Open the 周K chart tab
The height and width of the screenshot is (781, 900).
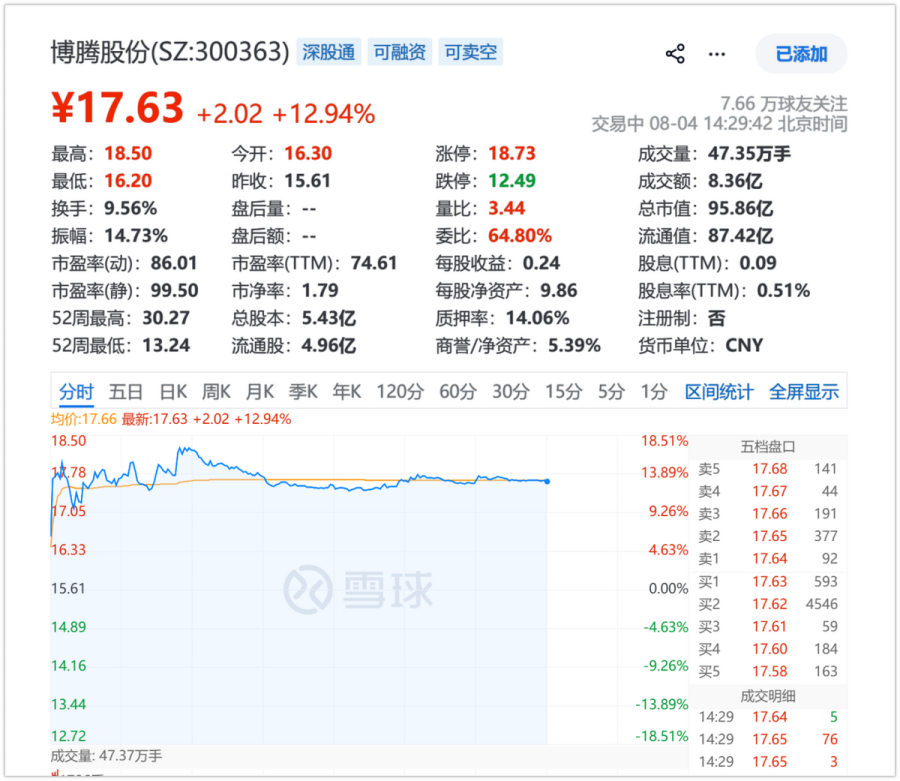click(x=216, y=392)
